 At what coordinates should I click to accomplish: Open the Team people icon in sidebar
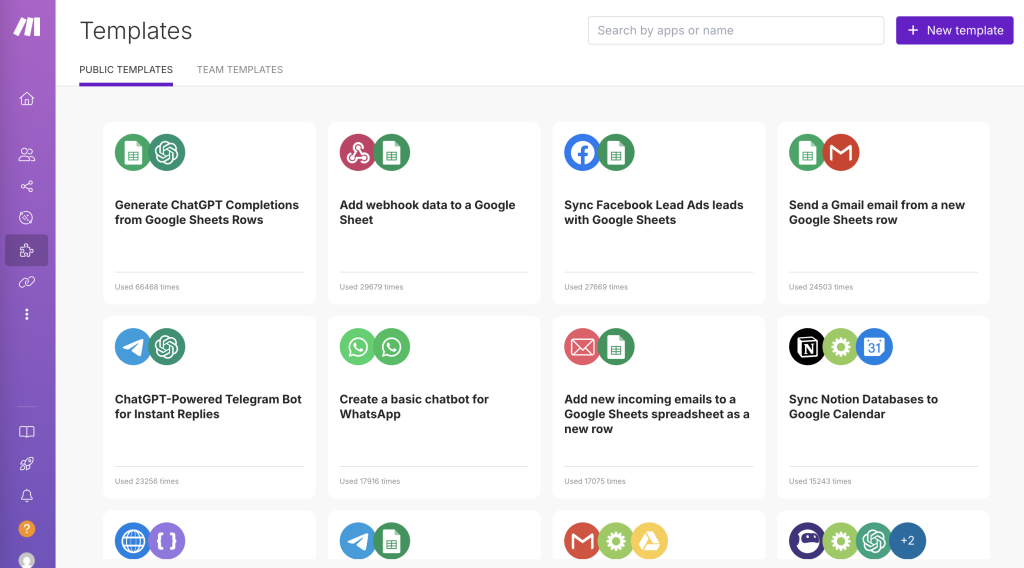point(27,154)
